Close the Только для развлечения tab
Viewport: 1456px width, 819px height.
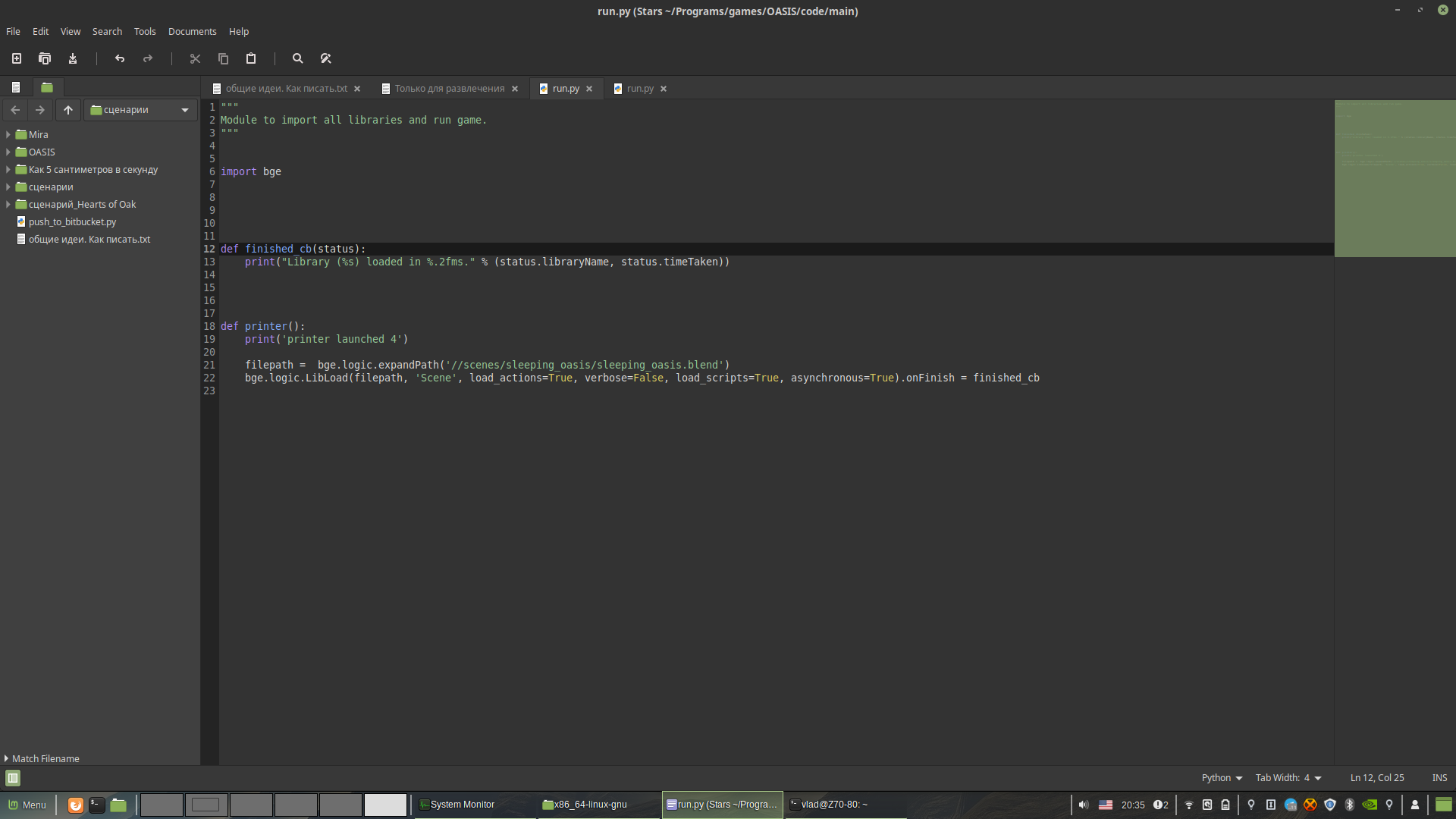515,89
